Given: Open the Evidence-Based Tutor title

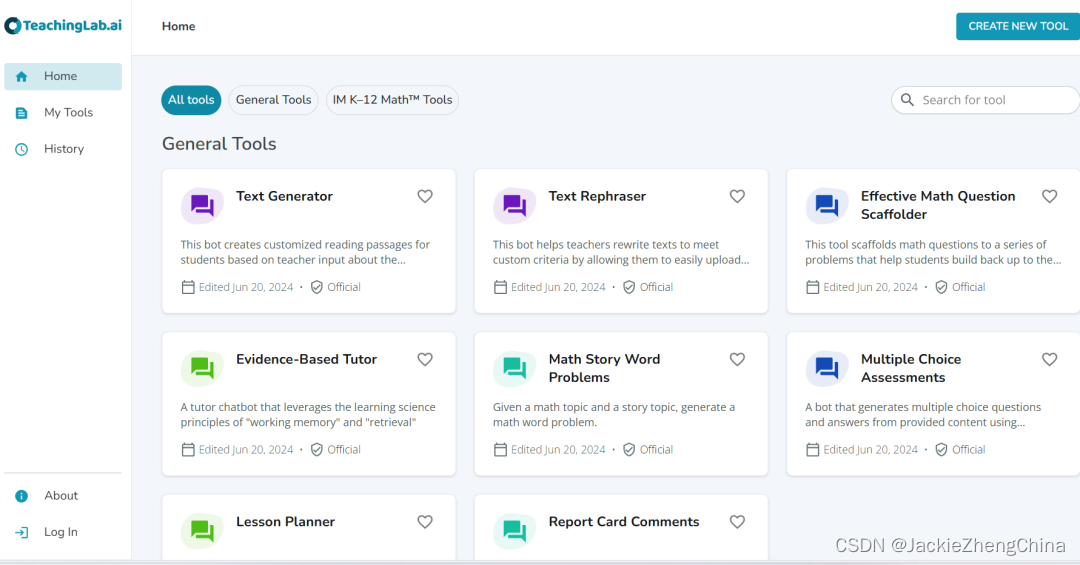Looking at the screenshot, I should tap(307, 359).
